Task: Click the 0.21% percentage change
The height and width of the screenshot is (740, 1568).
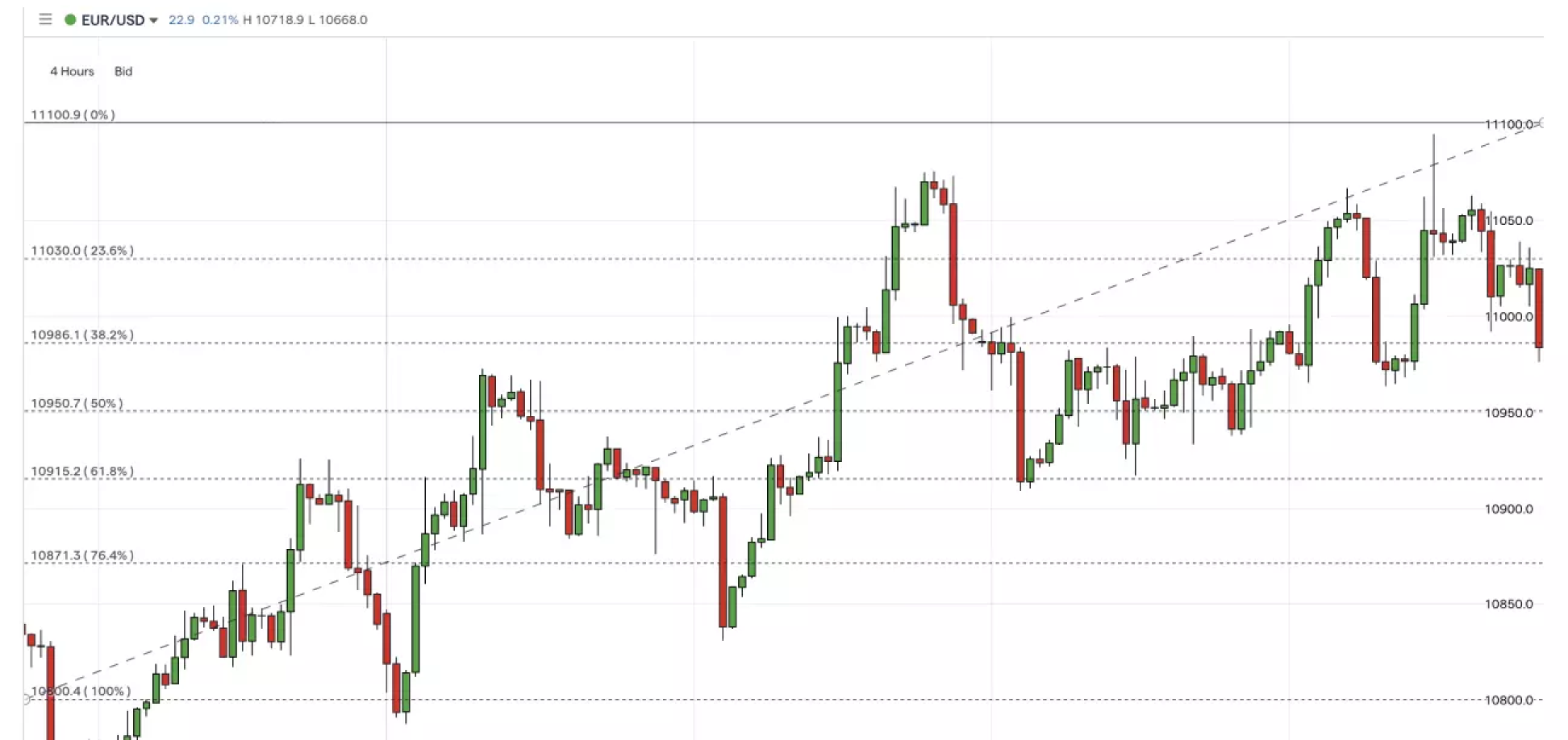Action: pyautogui.click(x=219, y=19)
